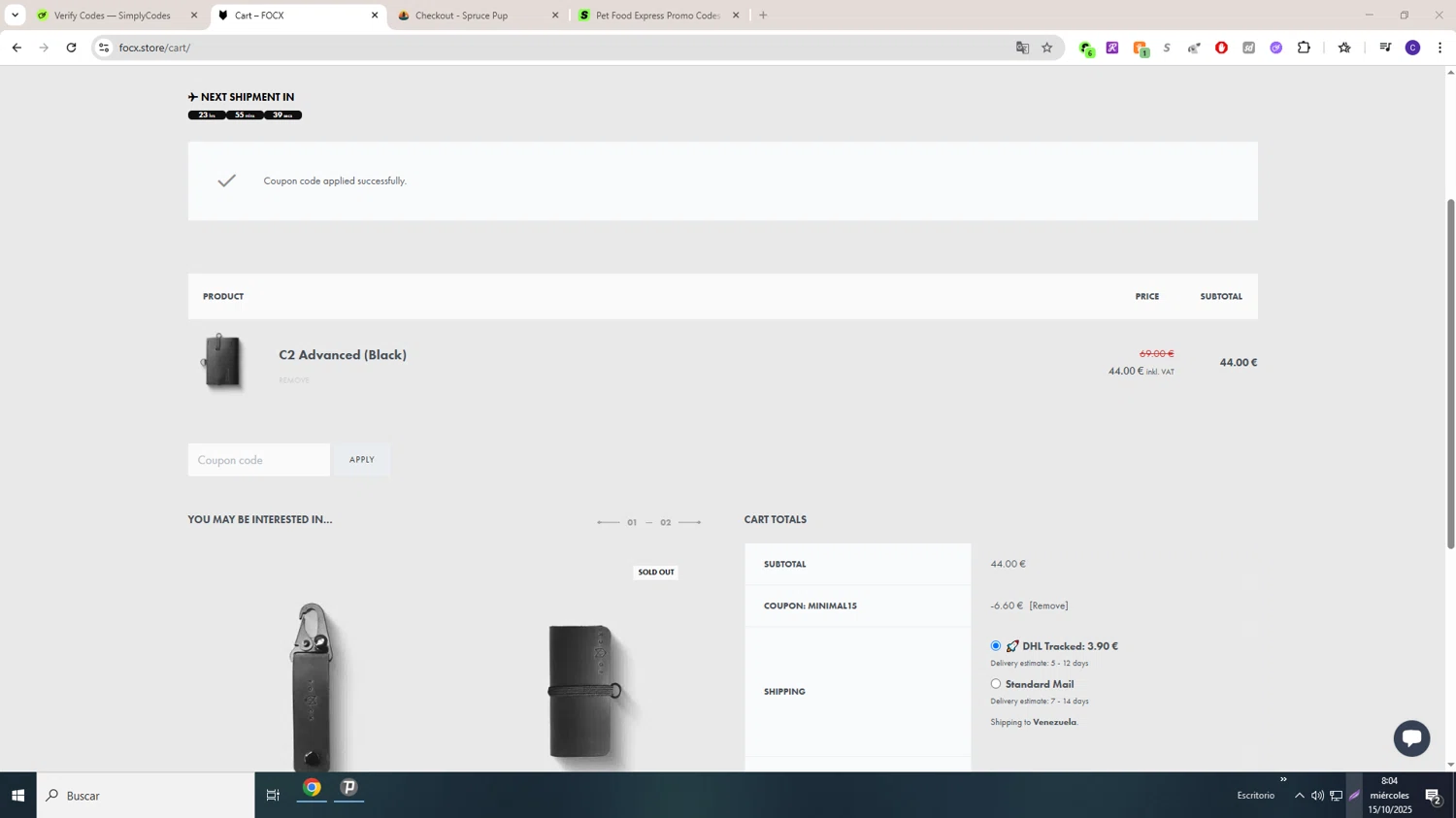Click the Escritorio toolbar label
1456x818 pixels.
(x=1255, y=796)
